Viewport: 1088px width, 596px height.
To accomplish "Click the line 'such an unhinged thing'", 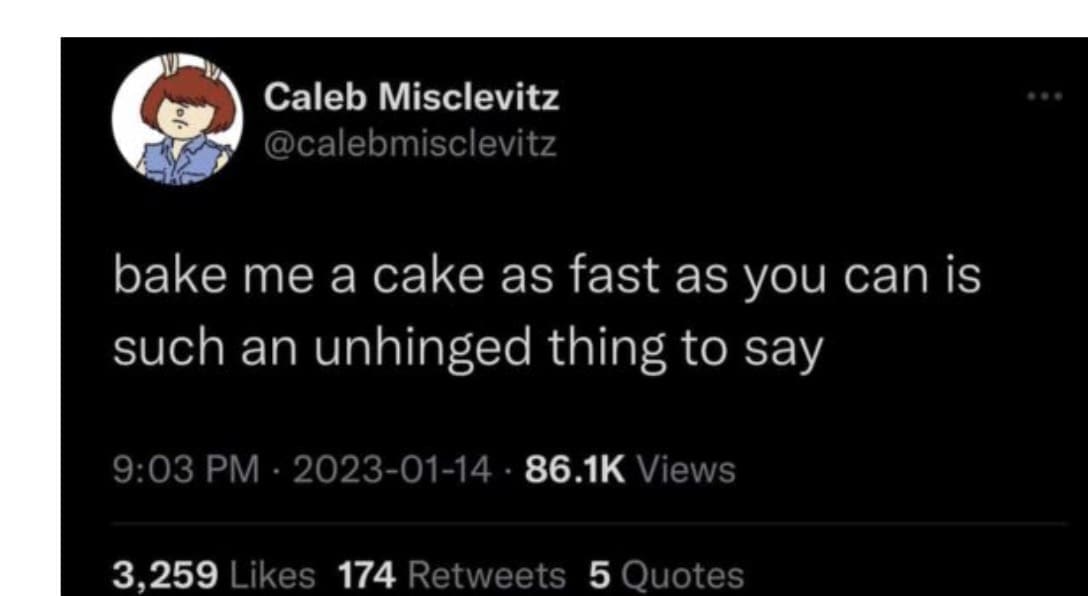I will coord(466,347).
